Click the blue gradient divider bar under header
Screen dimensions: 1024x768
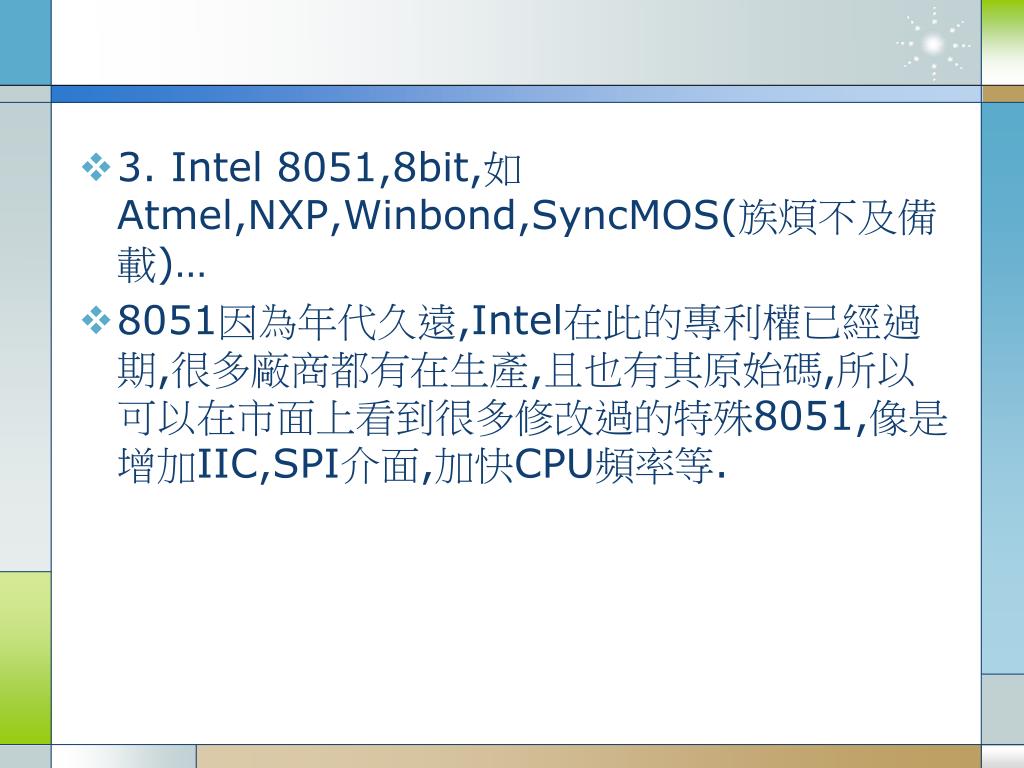[x=516, y=94]
